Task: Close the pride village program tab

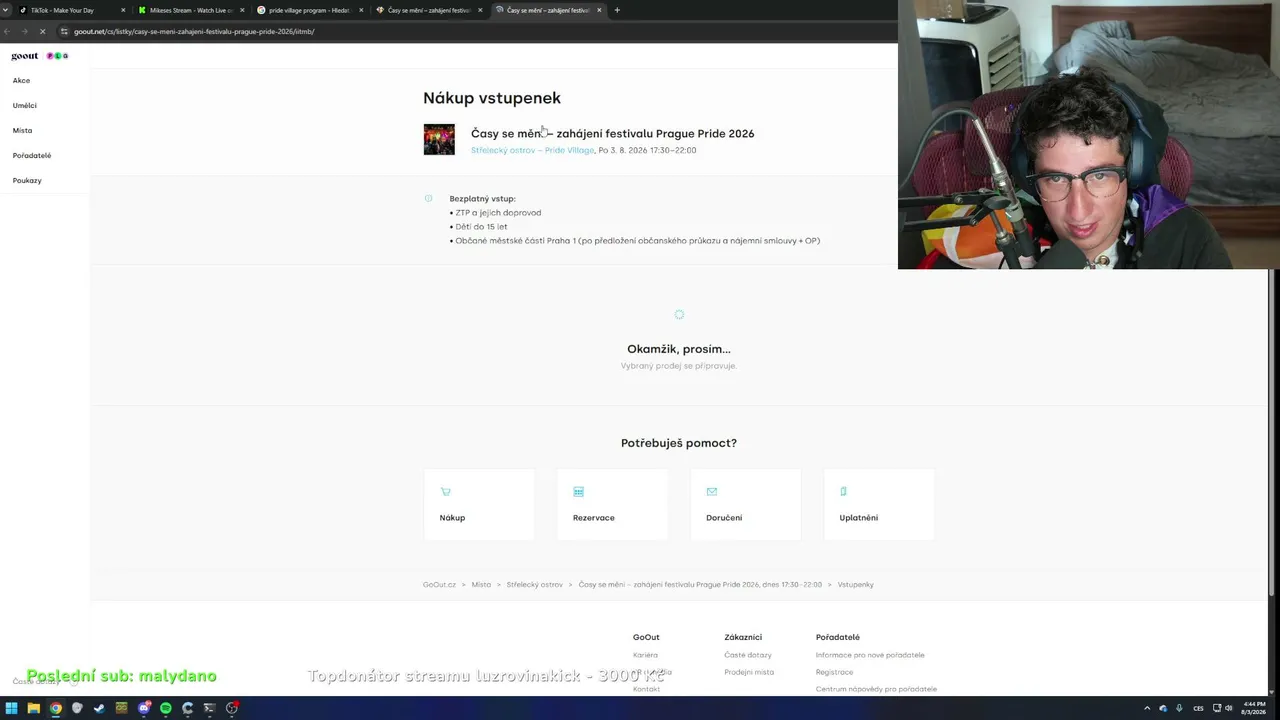Action: [361, 10]
